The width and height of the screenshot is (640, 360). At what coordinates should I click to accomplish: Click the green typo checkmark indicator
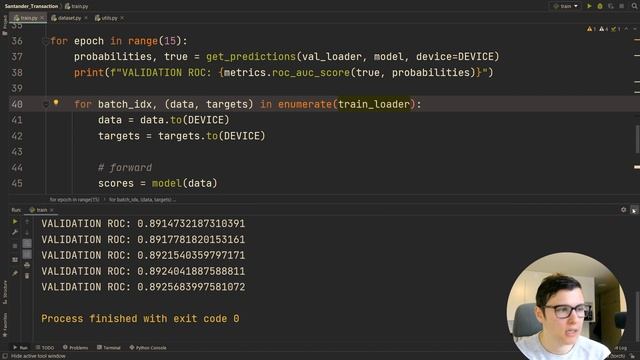616,29
